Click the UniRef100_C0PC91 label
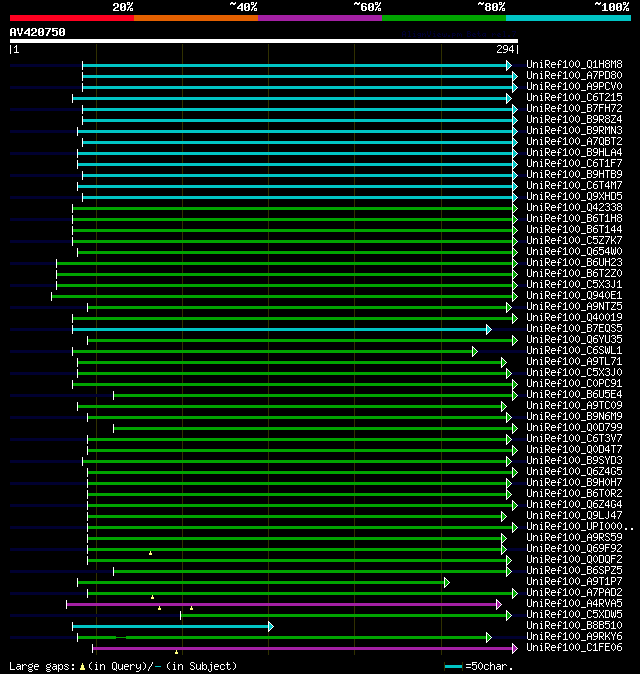The width and height of the screenshot is (640, 674). point(574,383)
